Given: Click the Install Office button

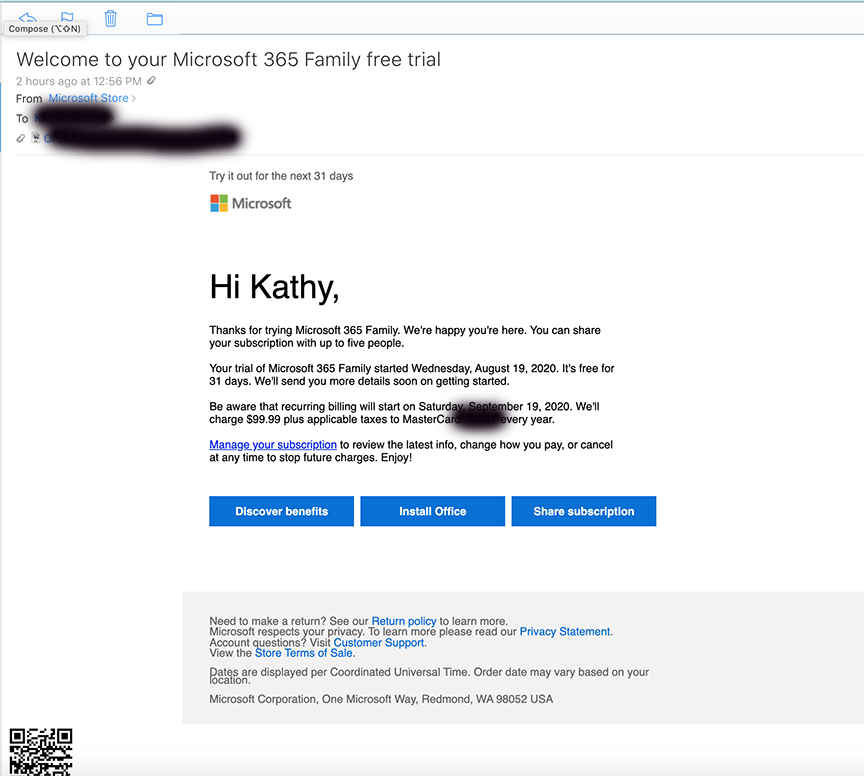Looking at the screenshot, I should 433,511.
